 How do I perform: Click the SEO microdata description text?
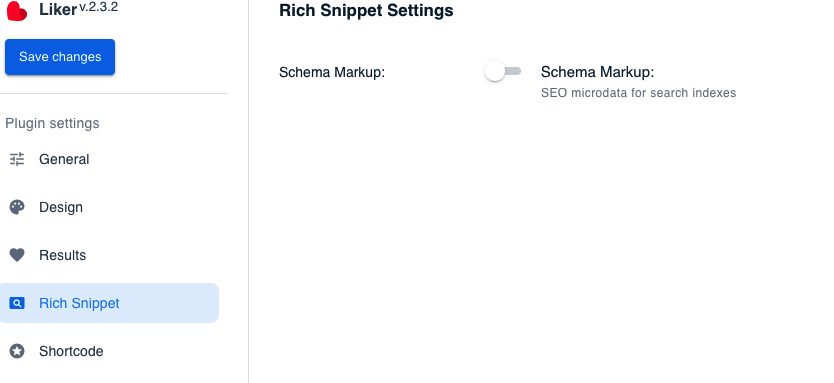pyautogui.click(x=638, y=93)
